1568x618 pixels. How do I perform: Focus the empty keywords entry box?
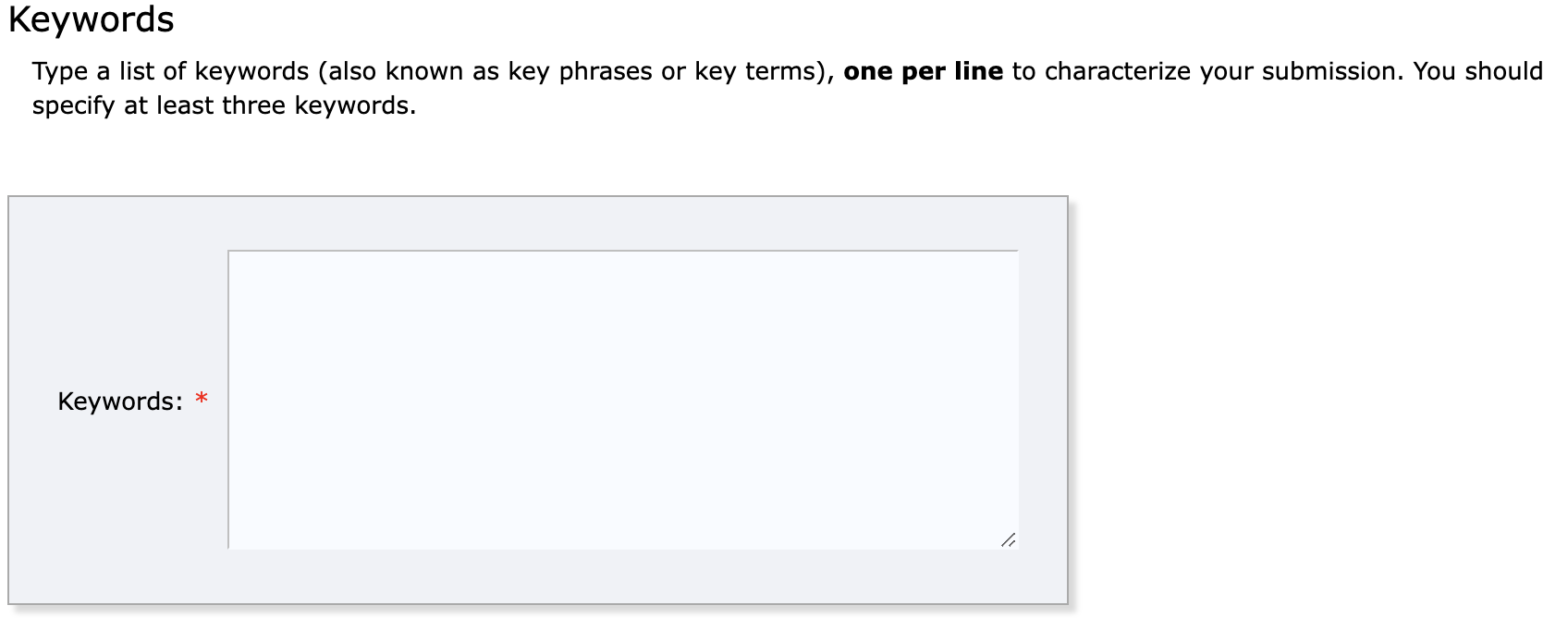coord(623,400)
